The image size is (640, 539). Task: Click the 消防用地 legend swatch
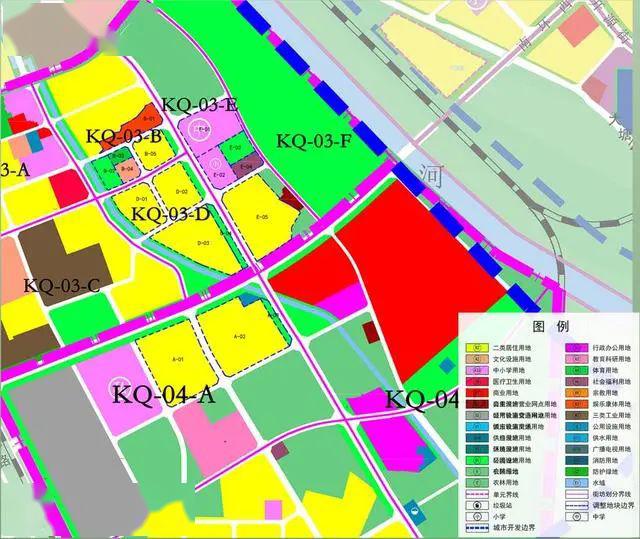(x=576, y=460)
